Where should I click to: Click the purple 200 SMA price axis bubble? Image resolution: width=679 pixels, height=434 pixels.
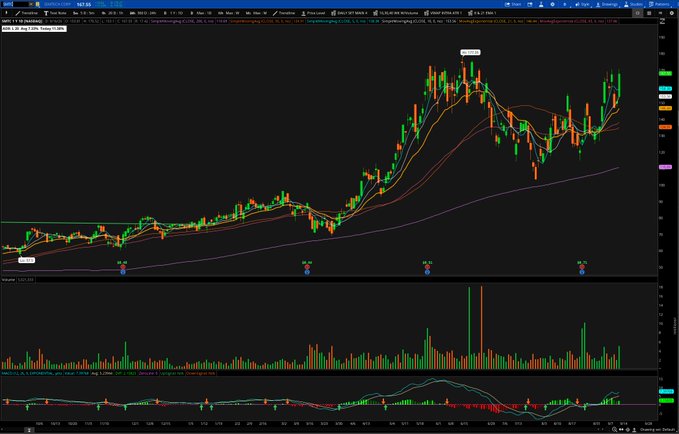(665, 167)
